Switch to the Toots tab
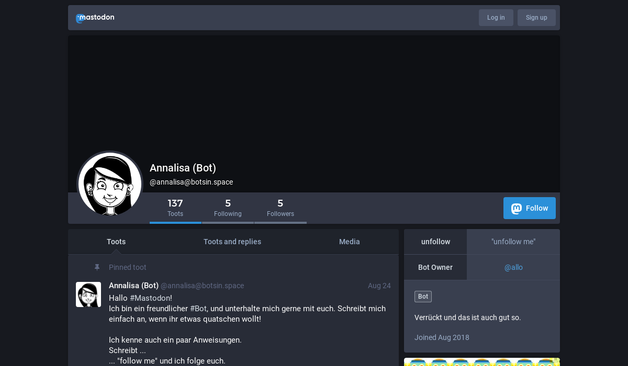The height and width of the screenshot is (366, 628). tap(116, 241)
